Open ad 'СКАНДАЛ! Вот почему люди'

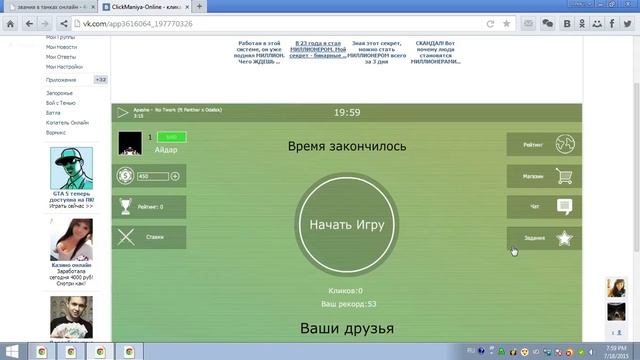(435, 52)
